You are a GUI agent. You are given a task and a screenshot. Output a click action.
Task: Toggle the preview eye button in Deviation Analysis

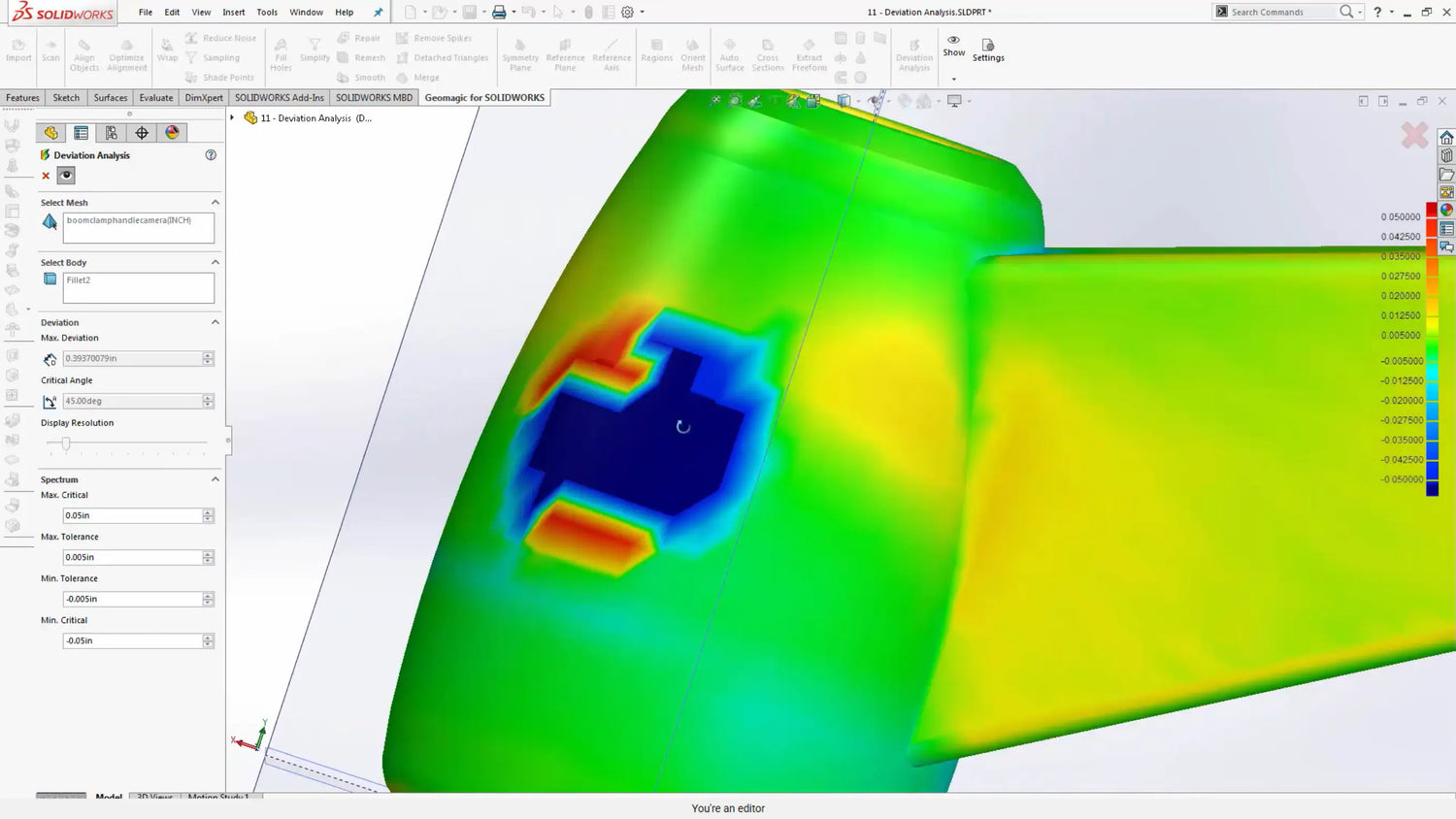coord(66,176)
